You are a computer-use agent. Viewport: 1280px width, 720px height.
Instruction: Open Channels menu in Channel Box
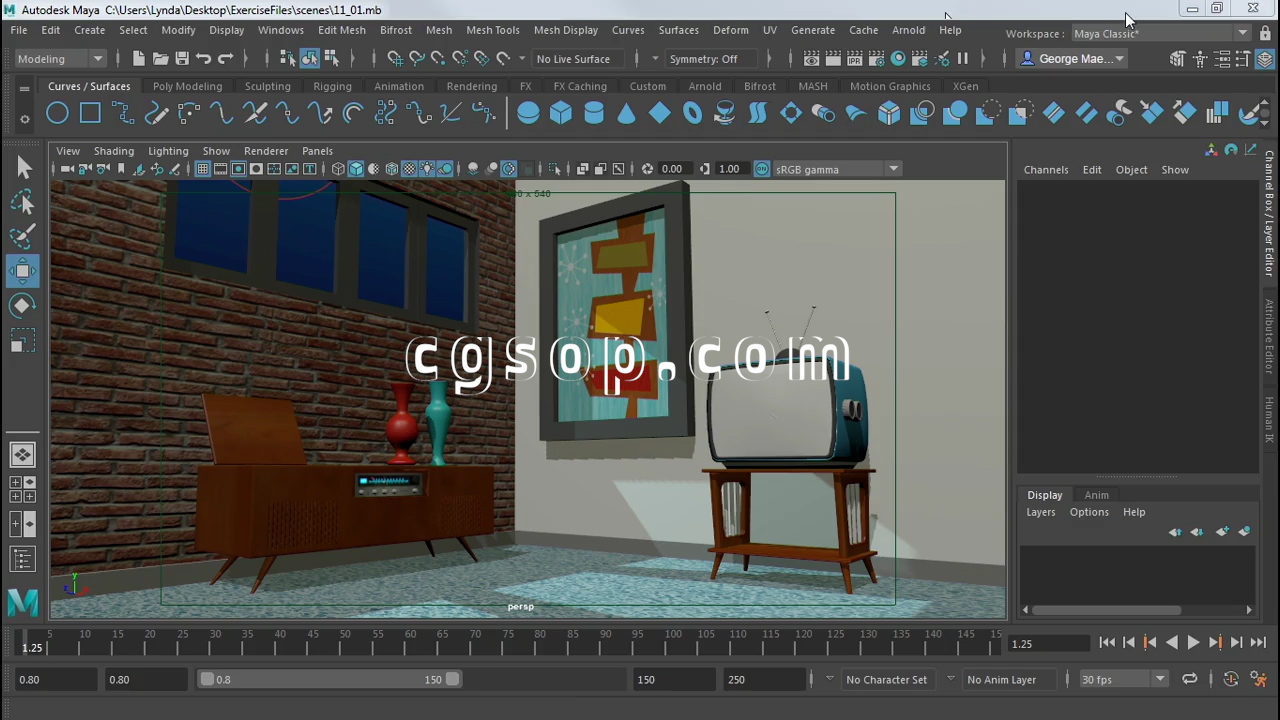pos(1046,170)
